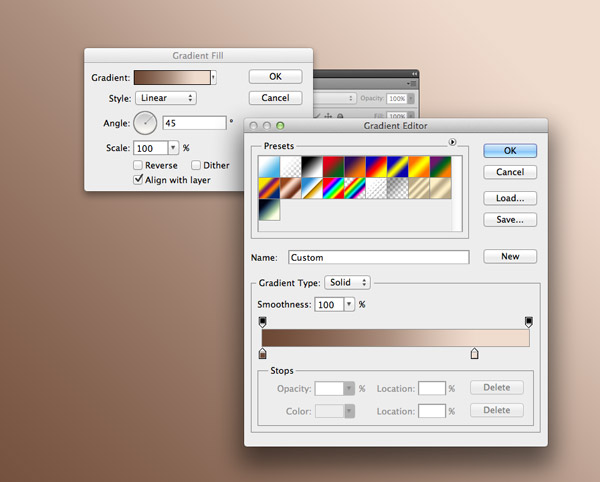Enable the Dither checkbox
600x482 pixels.
197,166
